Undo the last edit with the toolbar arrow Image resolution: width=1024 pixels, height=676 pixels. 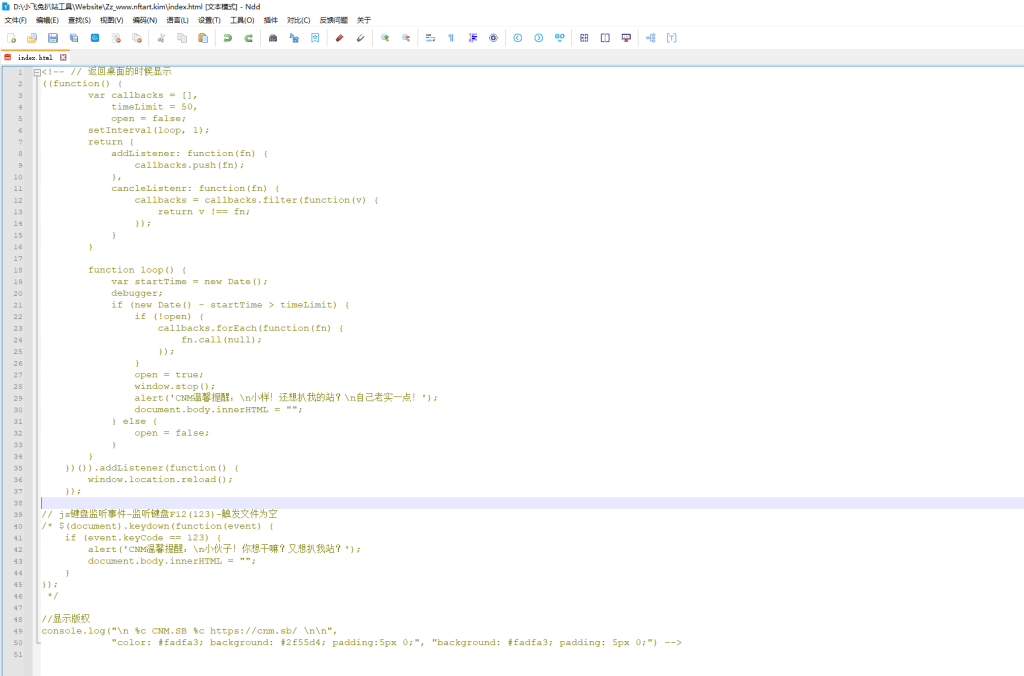pos(227,38)
